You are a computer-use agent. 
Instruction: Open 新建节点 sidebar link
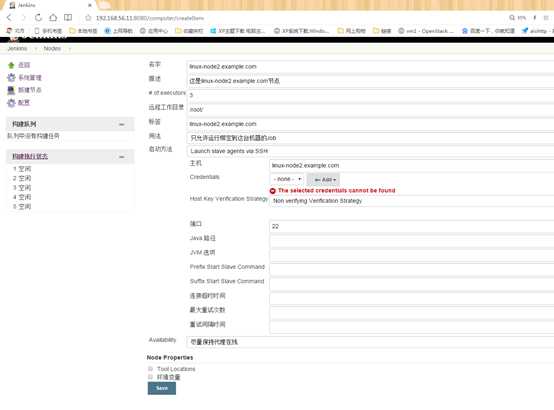[30, 90]
